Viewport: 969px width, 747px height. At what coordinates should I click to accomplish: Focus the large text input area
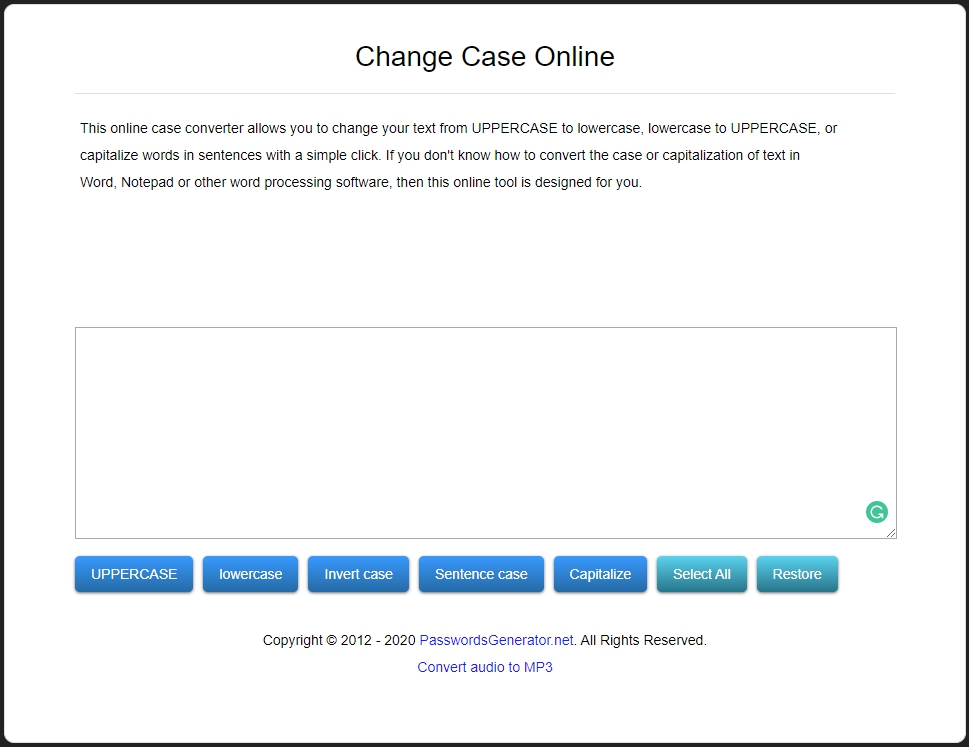click(x=470, y=430)
